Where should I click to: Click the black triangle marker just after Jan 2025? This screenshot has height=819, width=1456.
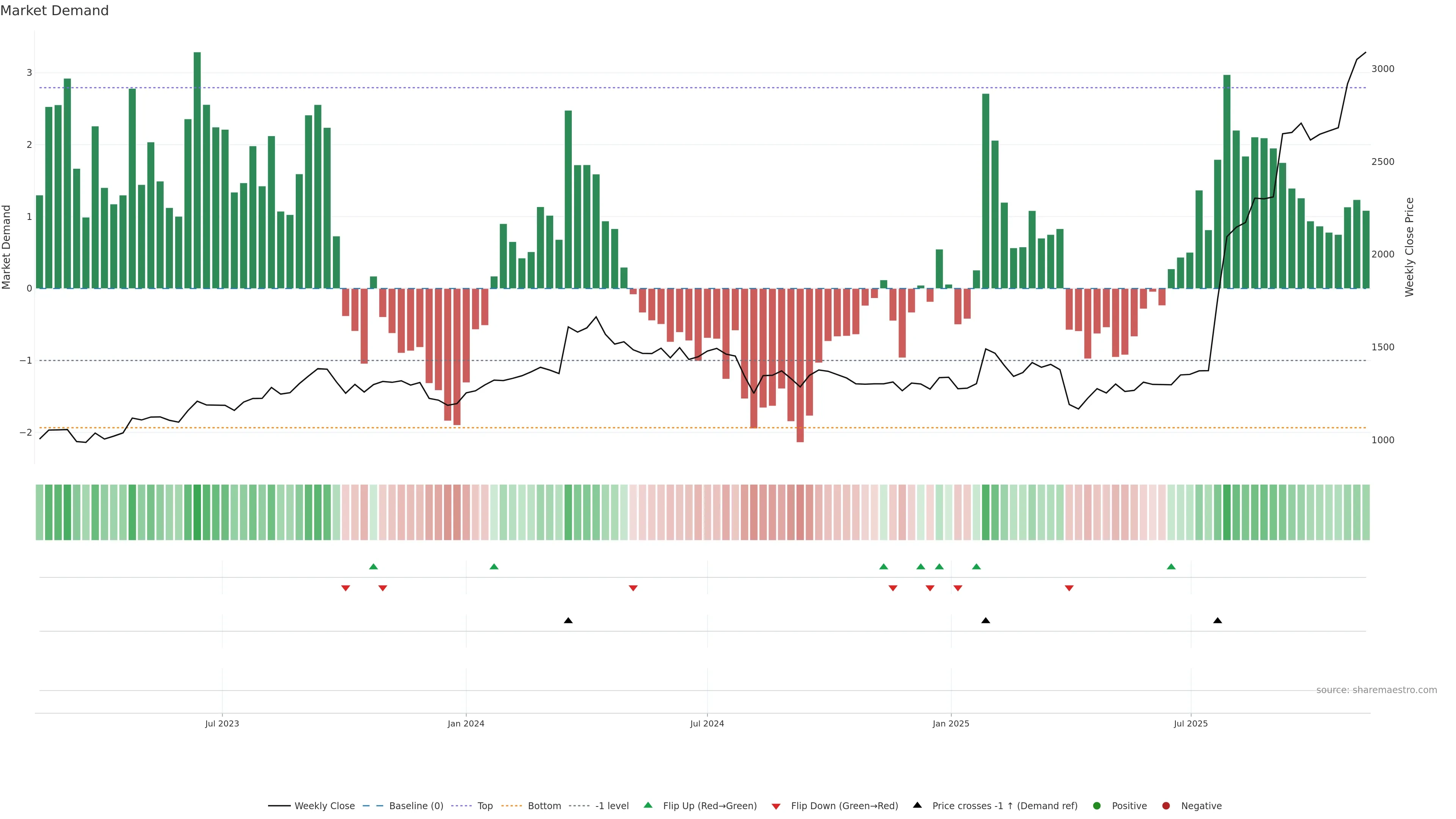[986, 621]
